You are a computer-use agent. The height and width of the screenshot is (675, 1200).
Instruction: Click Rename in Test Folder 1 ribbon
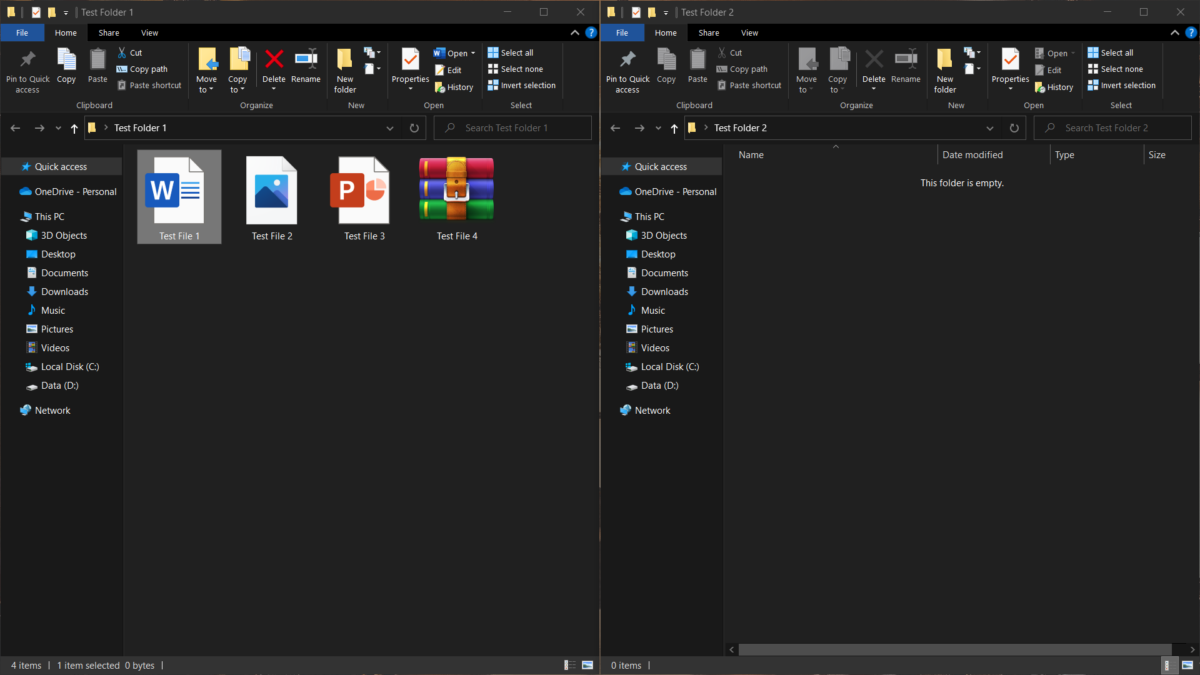click(x=306, y=66)
